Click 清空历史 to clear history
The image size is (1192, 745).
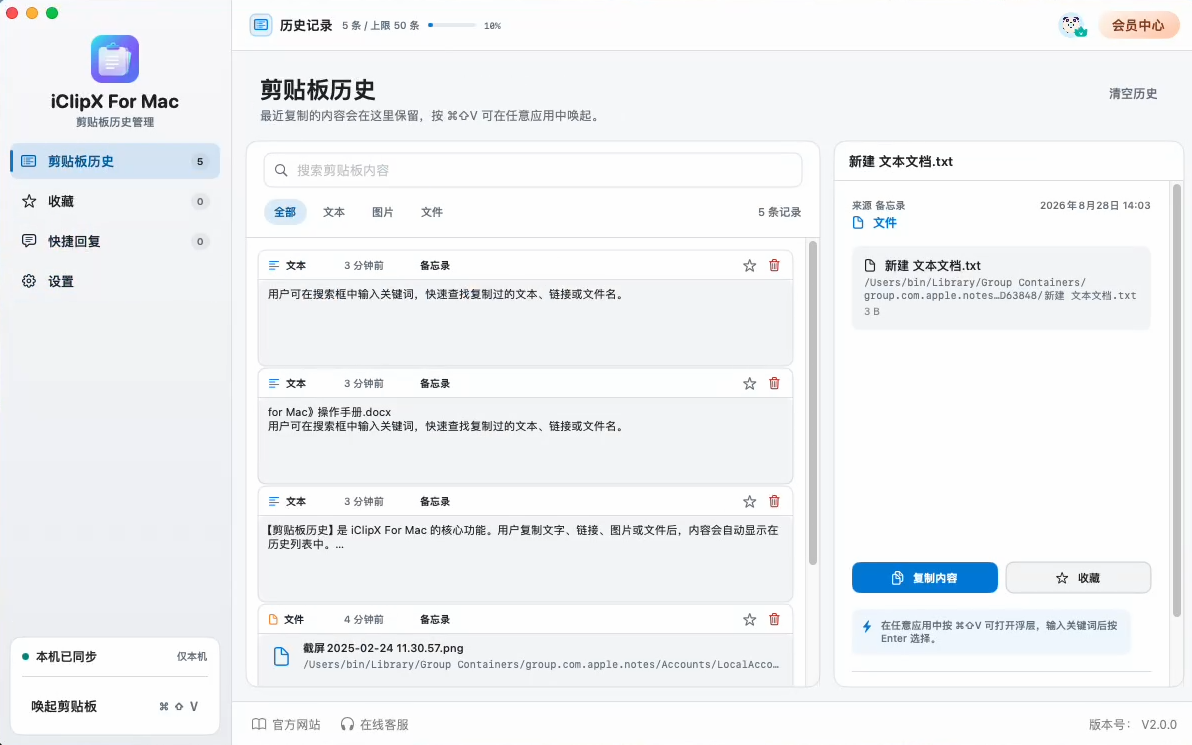click(1133, 94)
